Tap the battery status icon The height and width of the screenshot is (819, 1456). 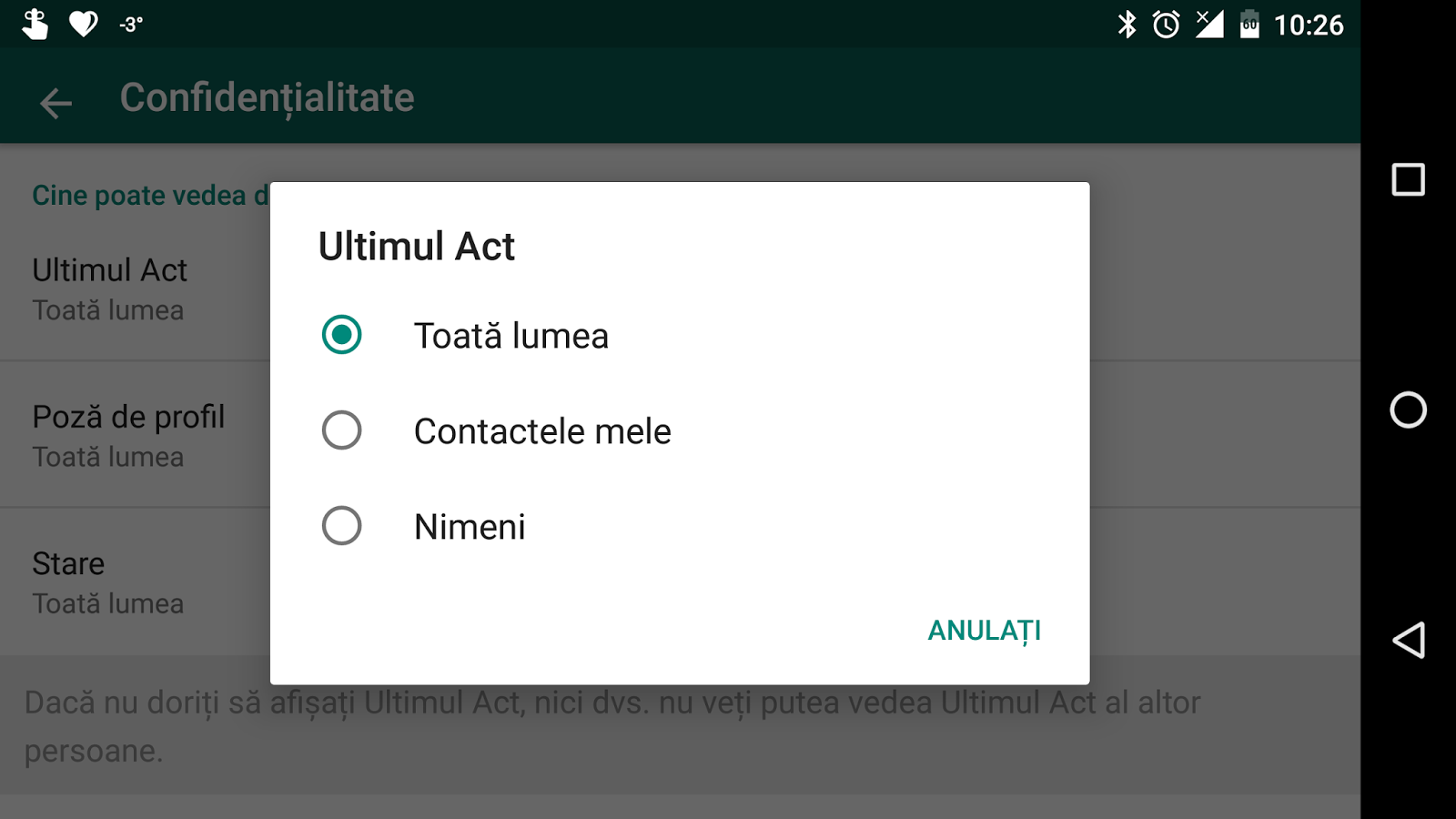pos(1249,25)
